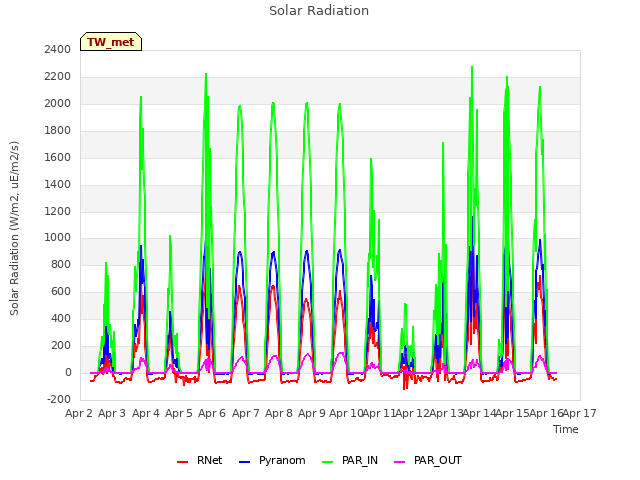Click the TW_met annotation label

click(111, 42)
